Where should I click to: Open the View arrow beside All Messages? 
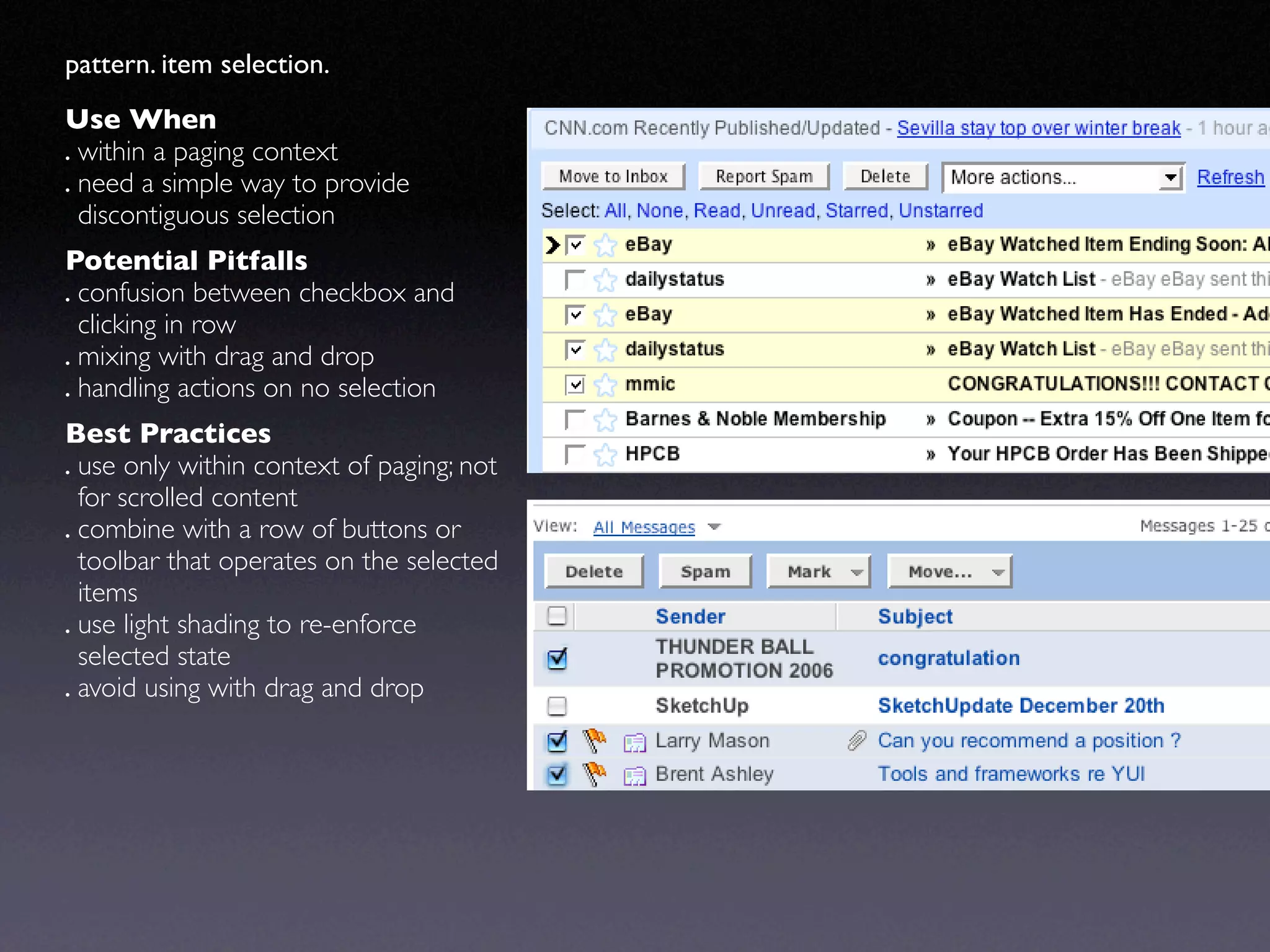point(714,527)
